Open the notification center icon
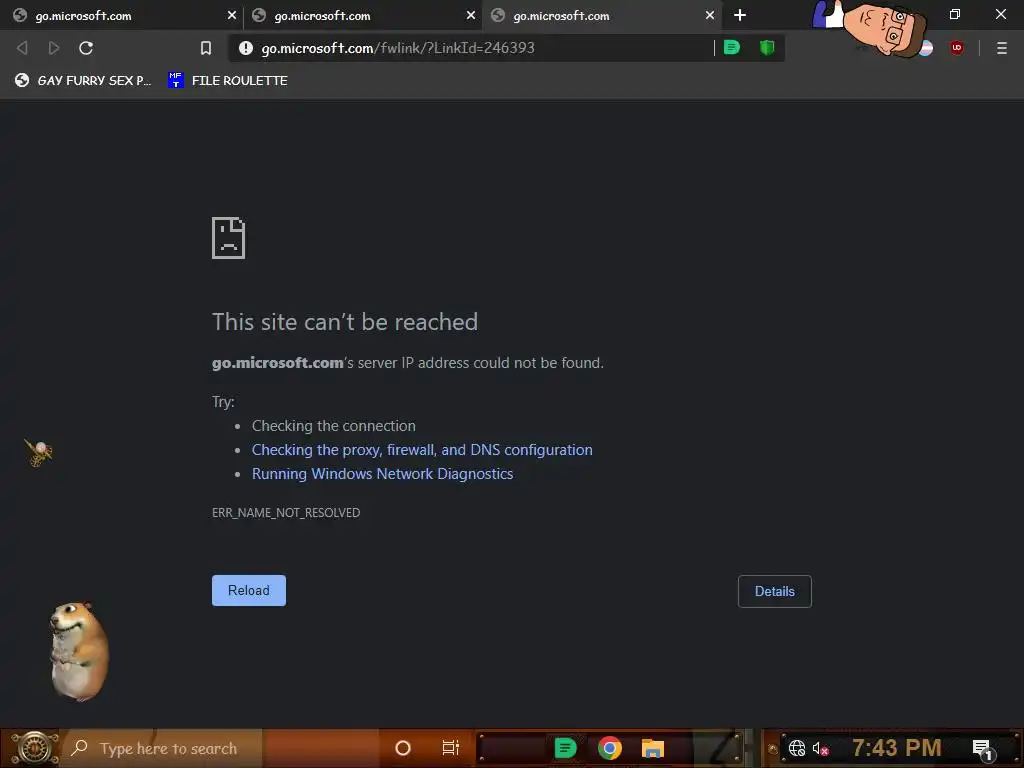Image resolution: width=1024 pixels, height=768 pixels. (982, 749)
